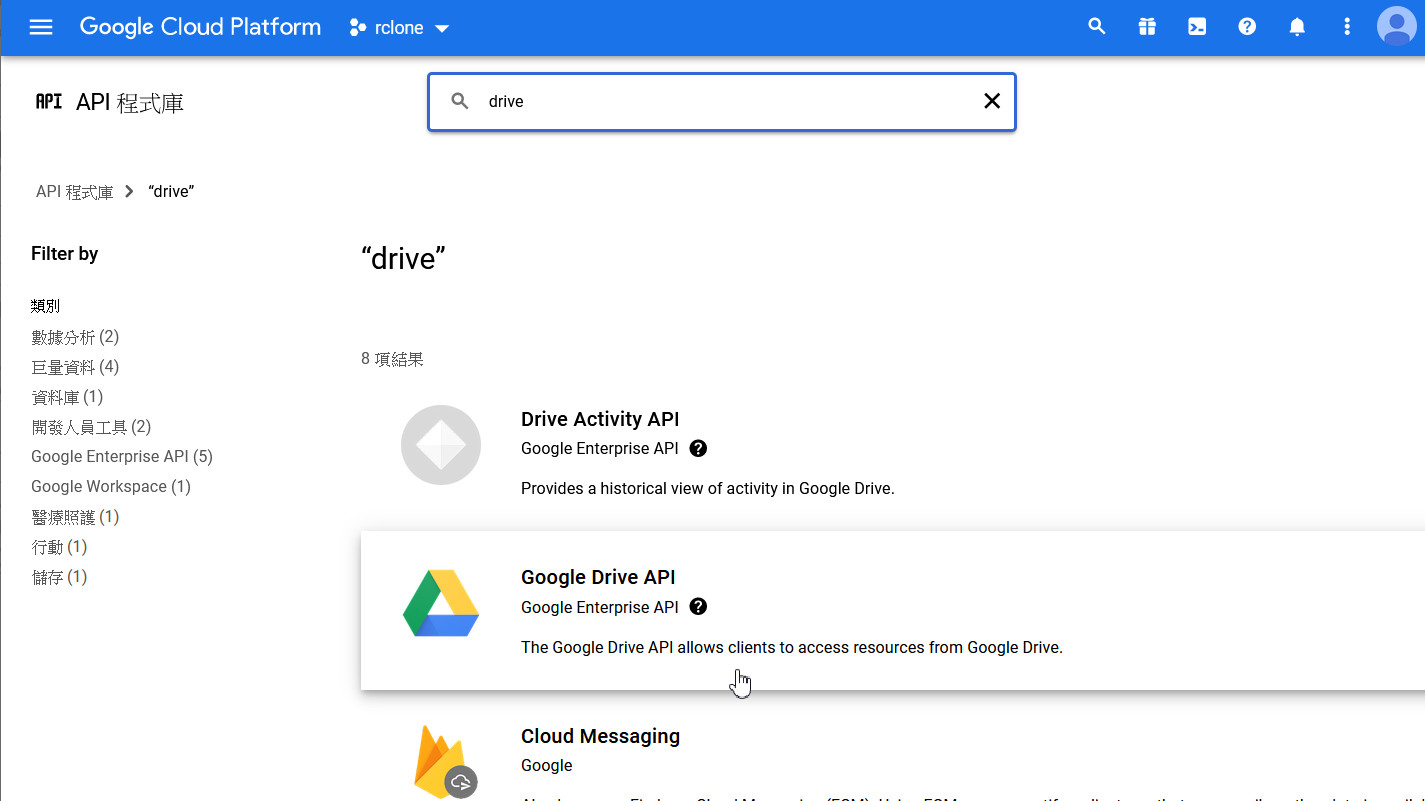Click the user account avatar
This screenshot has height=801, width=1425.
click(1396, 27)
